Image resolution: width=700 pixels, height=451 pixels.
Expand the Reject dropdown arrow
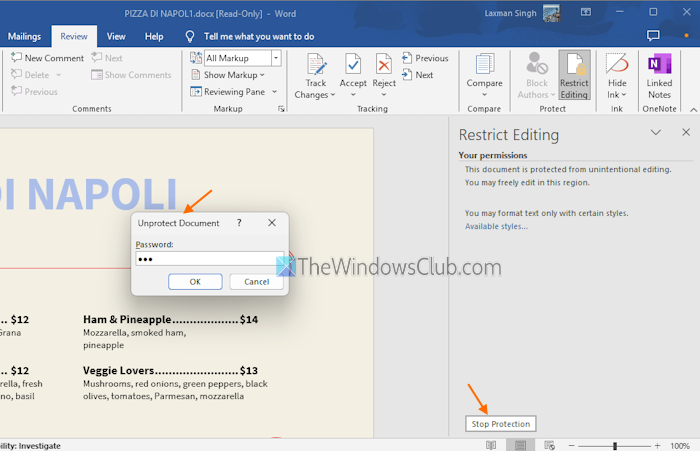point(384,95)
